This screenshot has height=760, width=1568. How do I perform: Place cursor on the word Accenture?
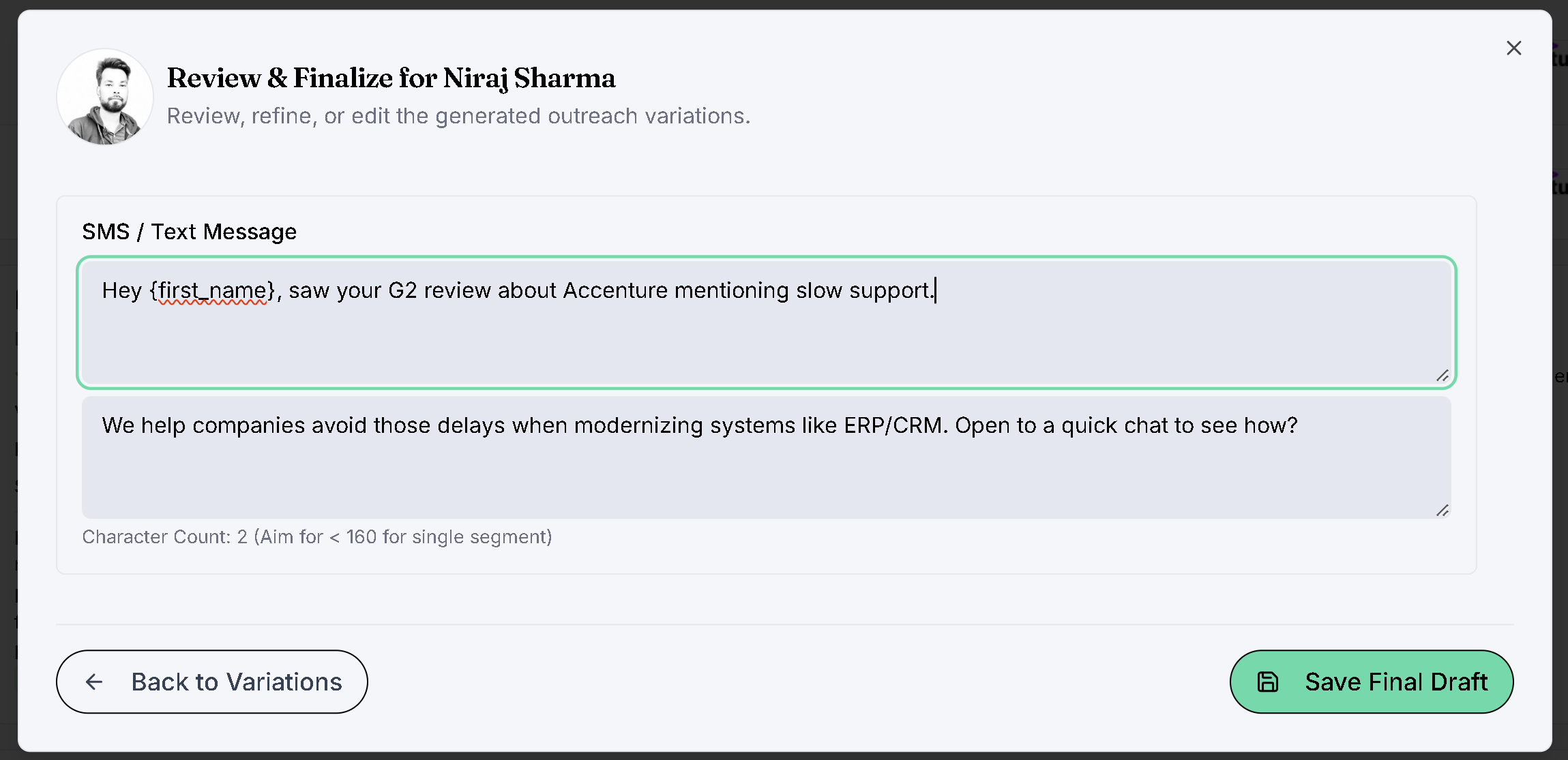(x=615, y=290)
